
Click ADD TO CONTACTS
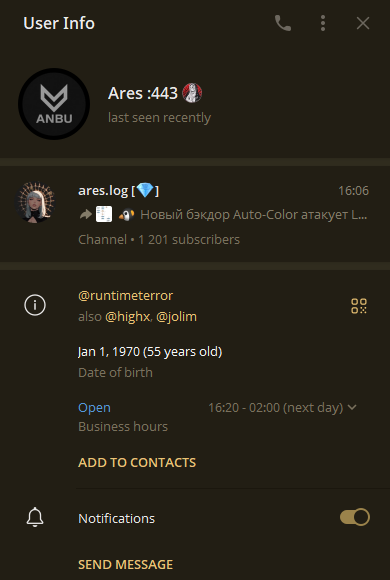coord(137,462)
